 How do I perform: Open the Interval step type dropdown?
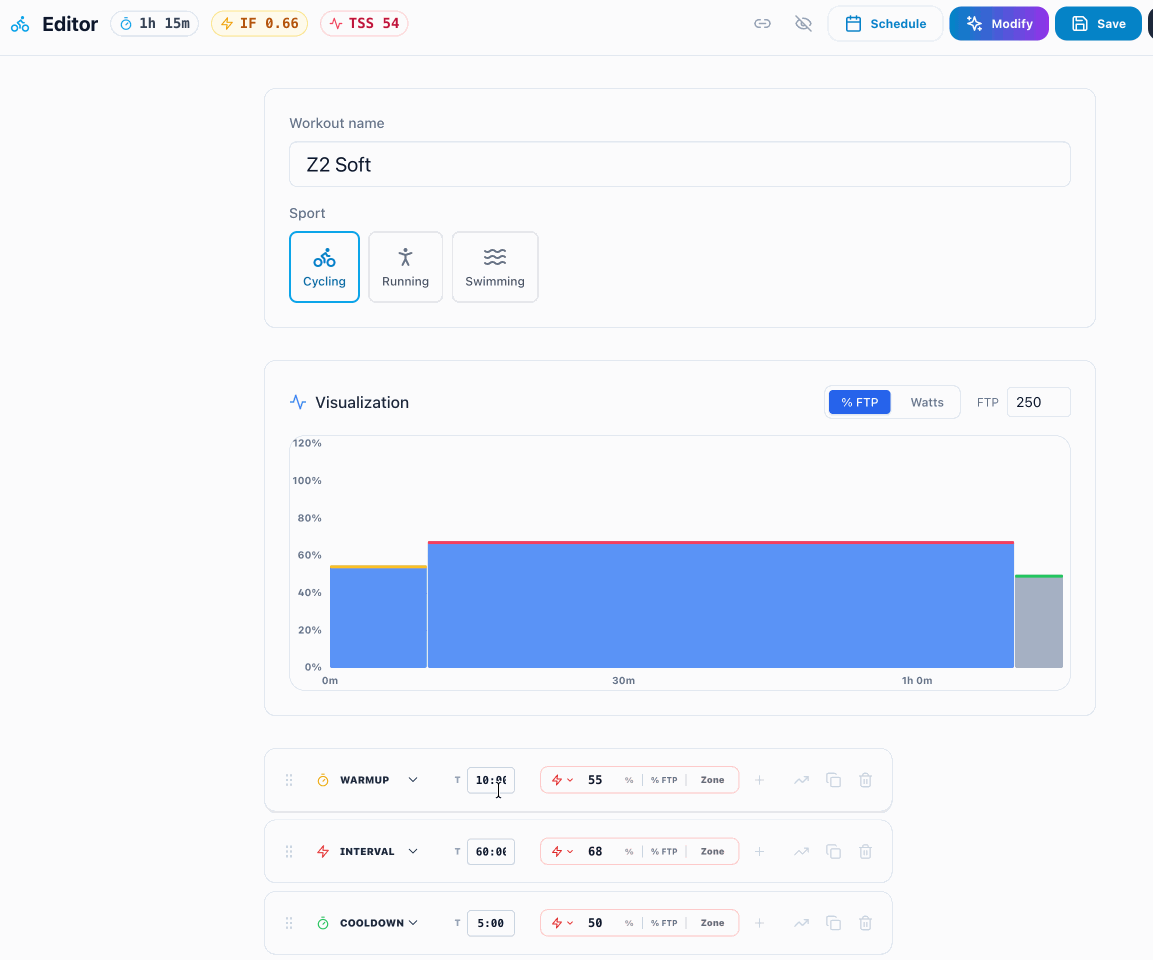(x=413, y=851)
